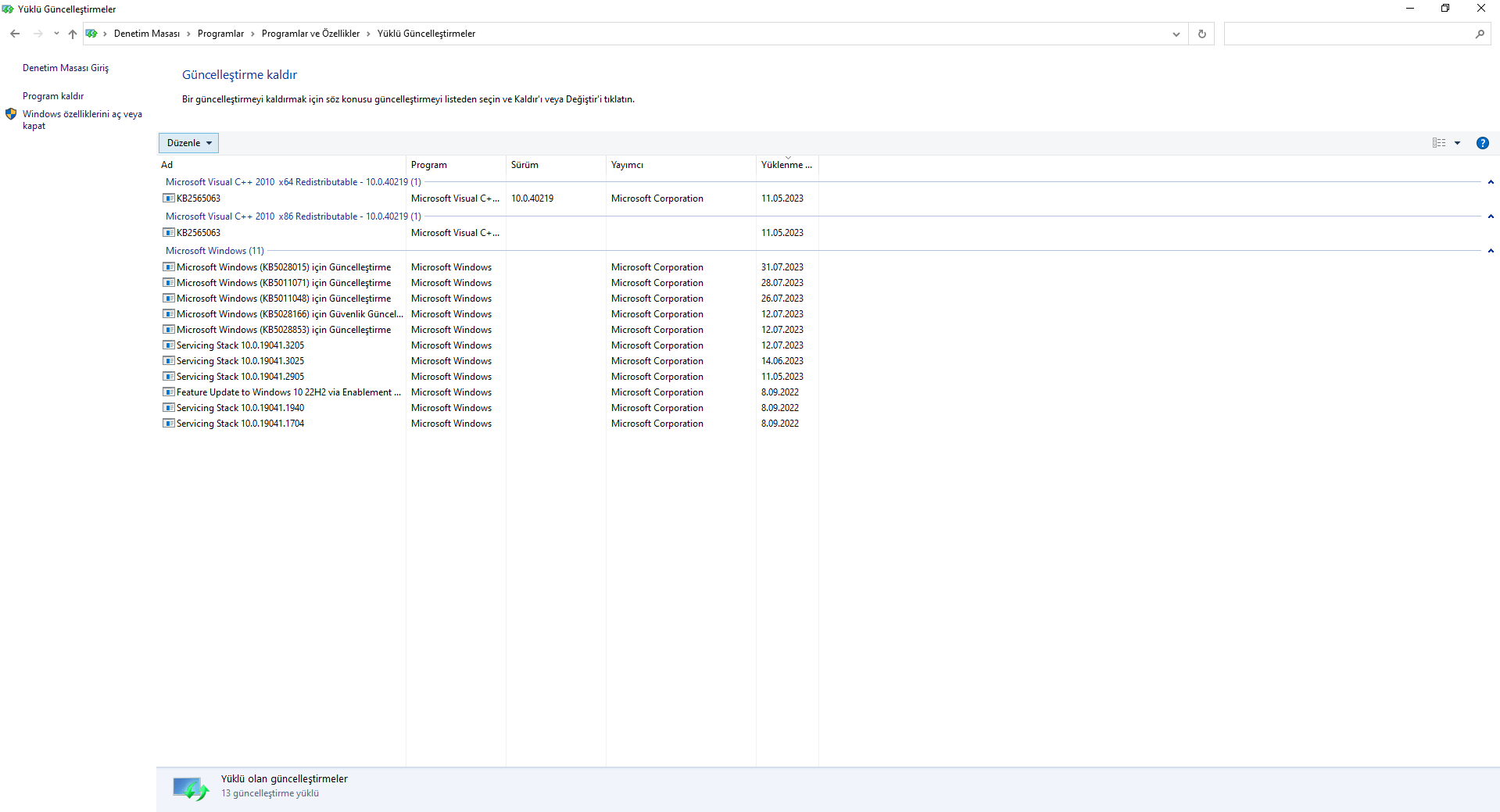
Task: Expand the address bar history dropdown
Action: pos(1176,34)
